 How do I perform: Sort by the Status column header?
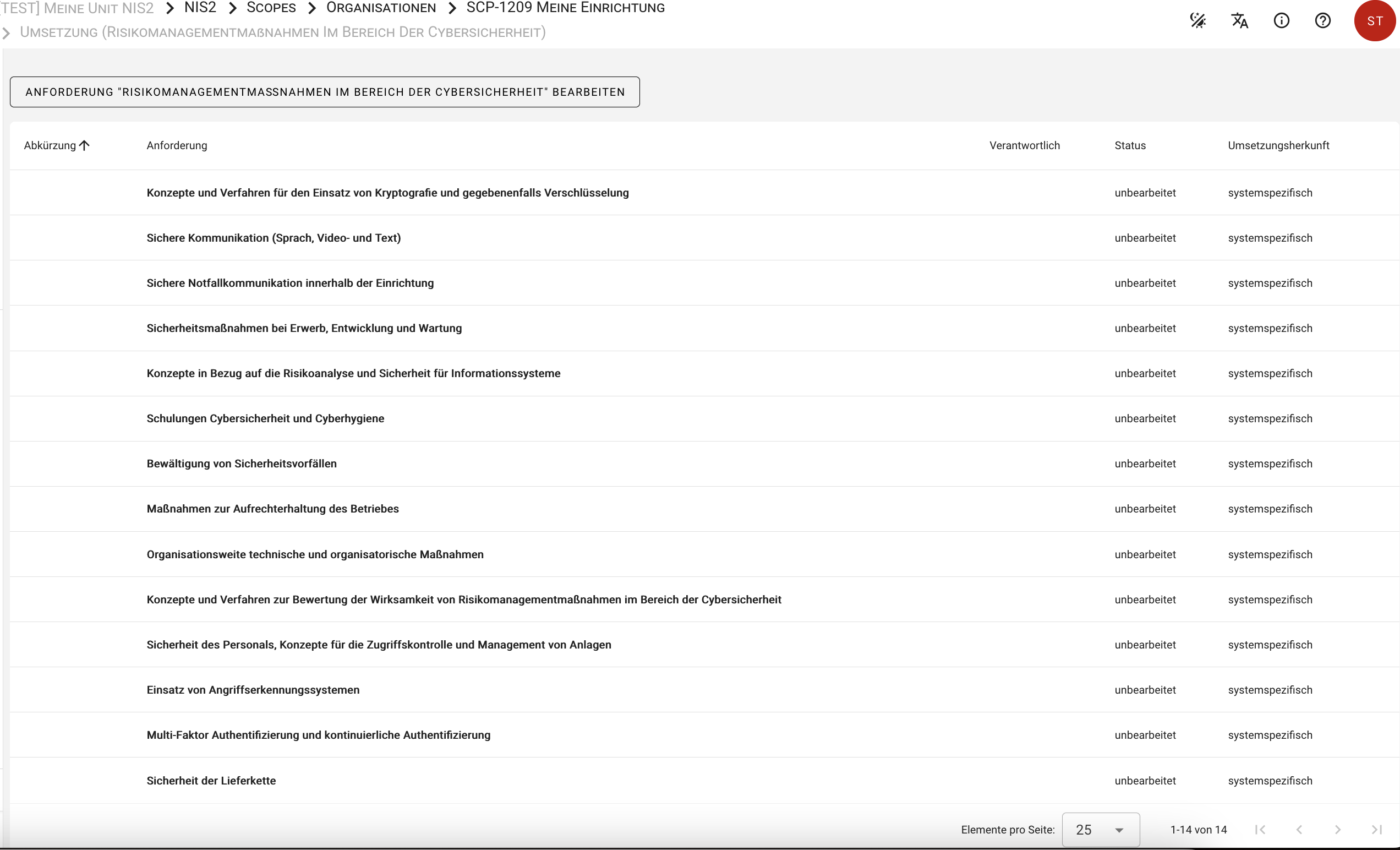click(x=1130, y=145)
